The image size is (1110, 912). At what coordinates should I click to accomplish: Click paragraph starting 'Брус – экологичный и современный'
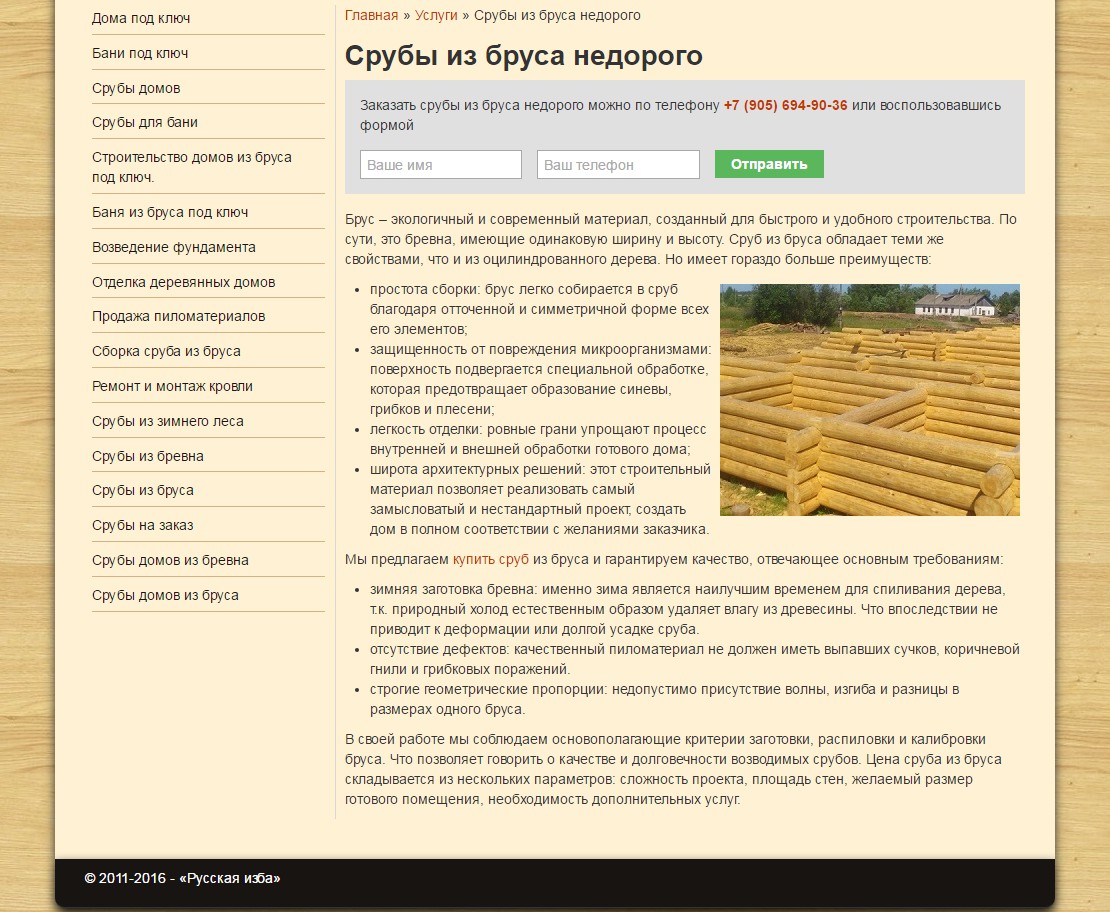click(x=680, y=239)
